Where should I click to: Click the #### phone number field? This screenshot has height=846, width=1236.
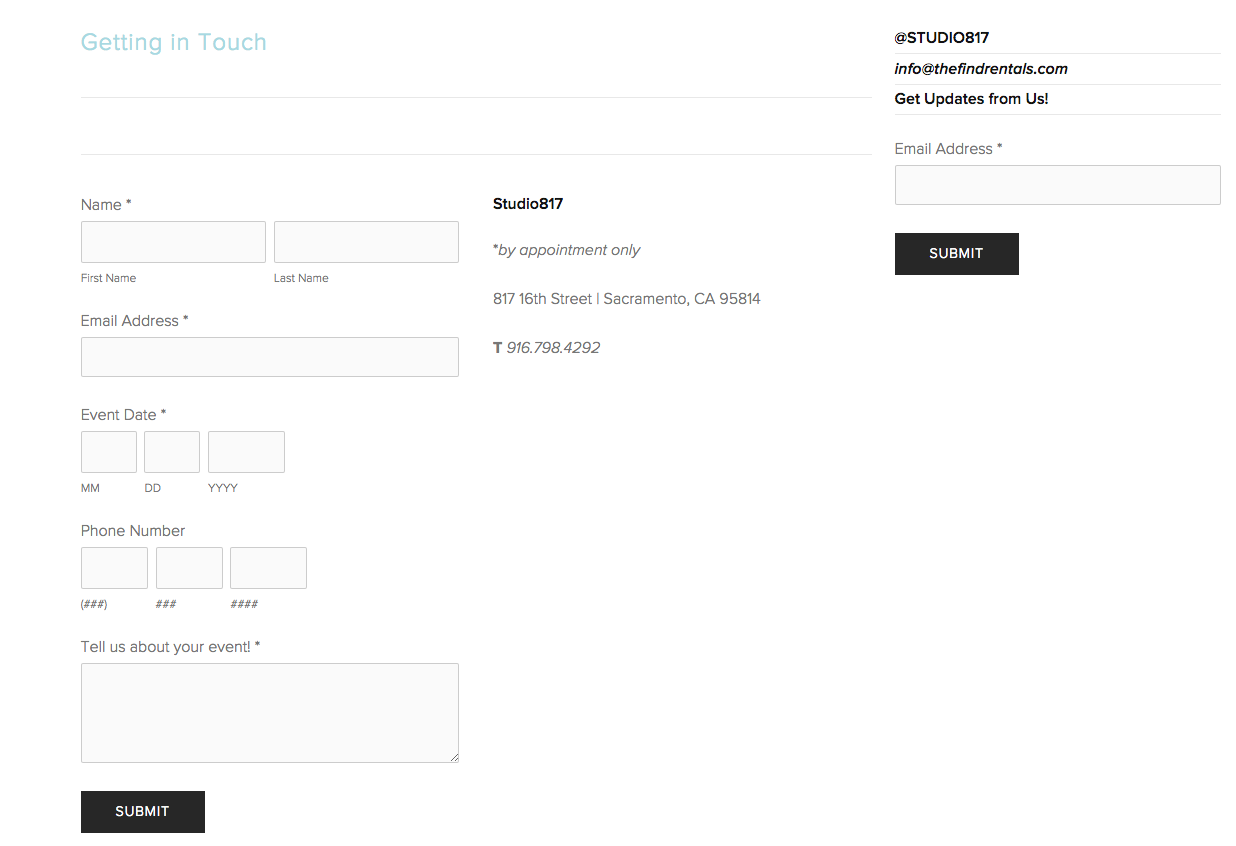pyautogui.click(x=268, y=568)
